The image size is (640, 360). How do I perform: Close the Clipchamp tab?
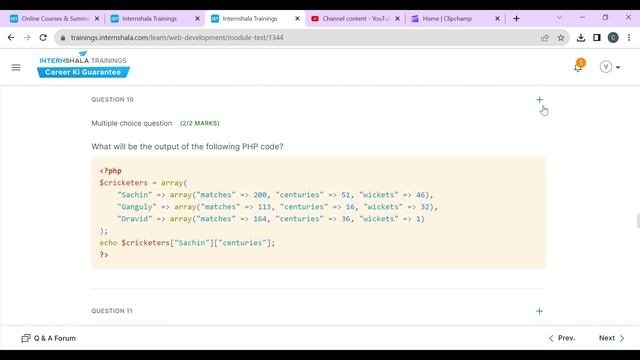click(x=497, y=19)
